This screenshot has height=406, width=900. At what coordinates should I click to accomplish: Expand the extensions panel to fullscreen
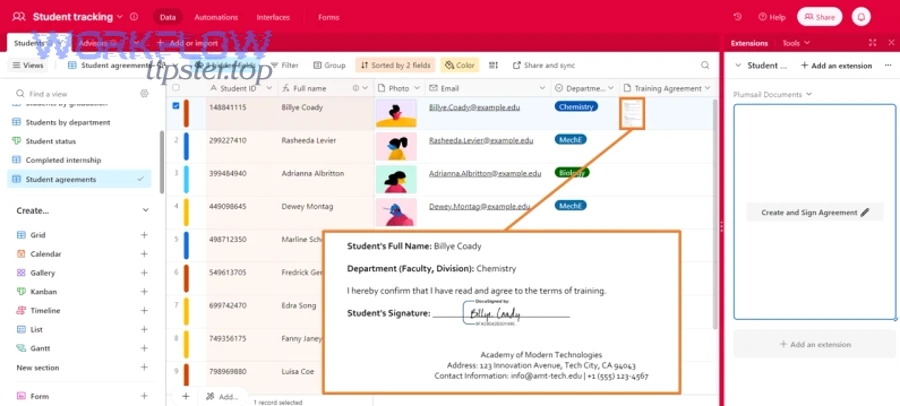[x=873, y=43]
